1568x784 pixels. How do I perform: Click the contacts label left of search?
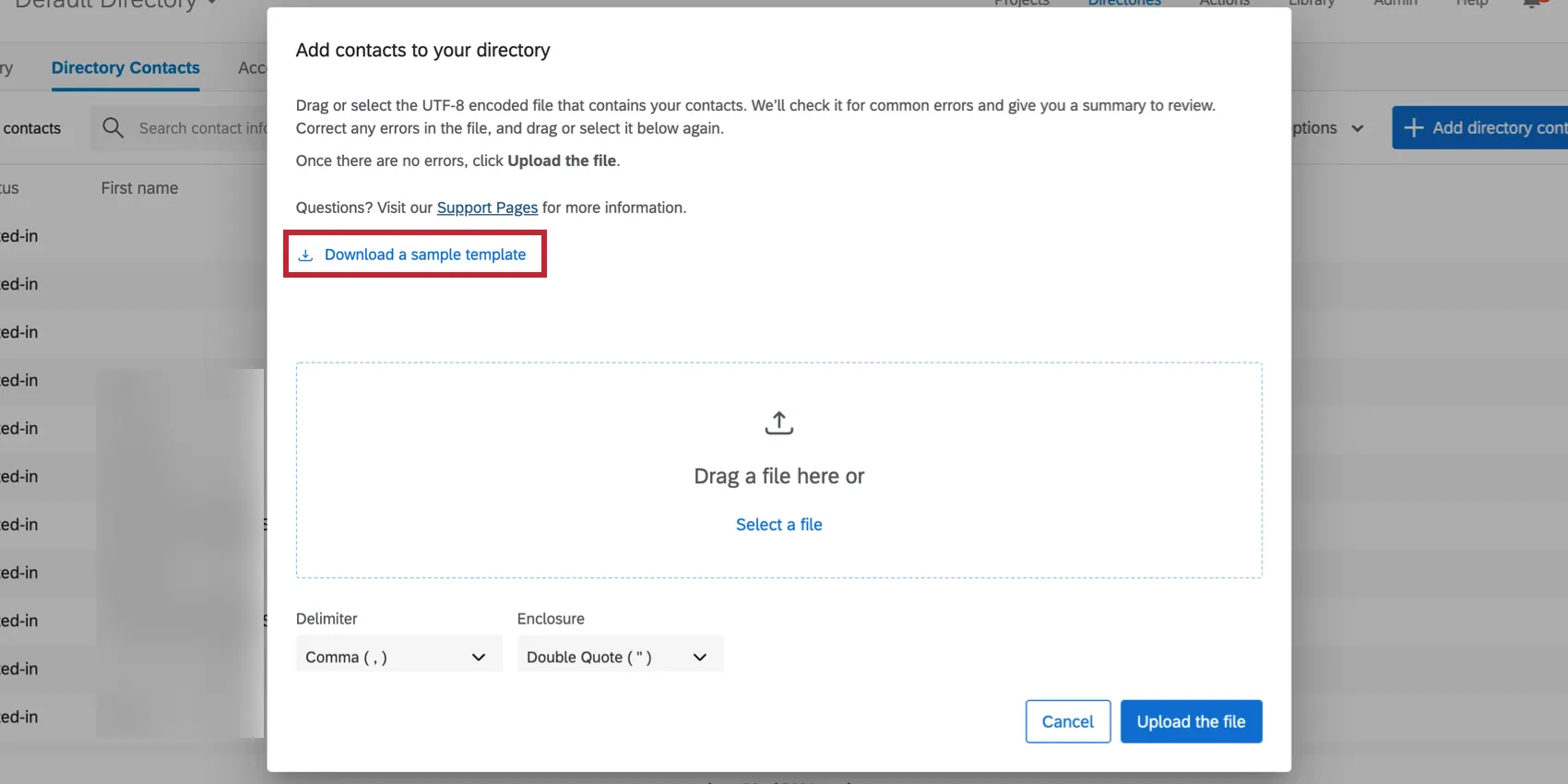coord(32,128)
